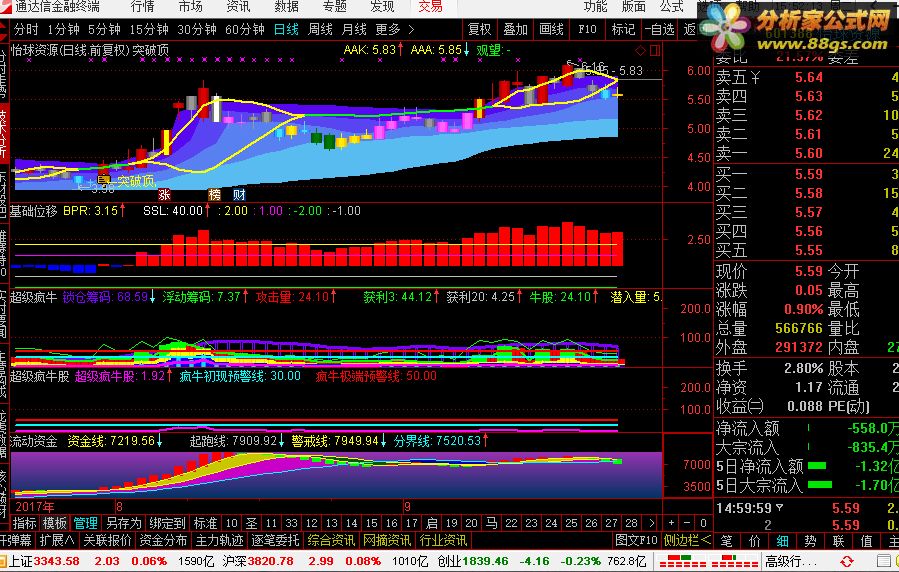
Task: Switch to the 笔 side tab
Action: coord(726,541)
